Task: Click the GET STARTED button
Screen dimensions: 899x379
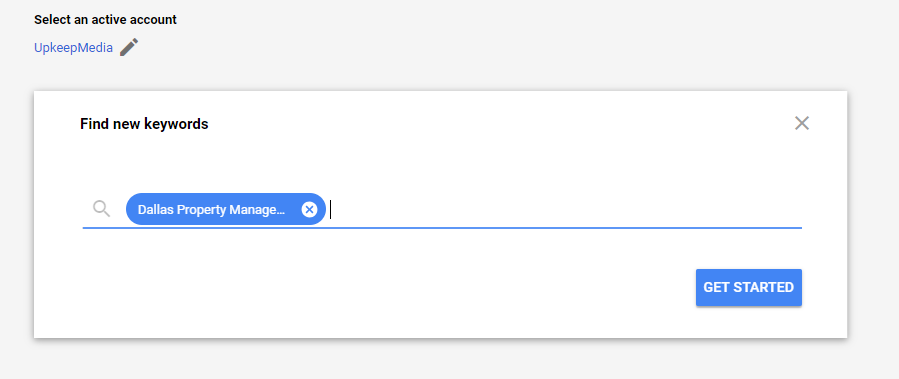Action: (749, 287)
